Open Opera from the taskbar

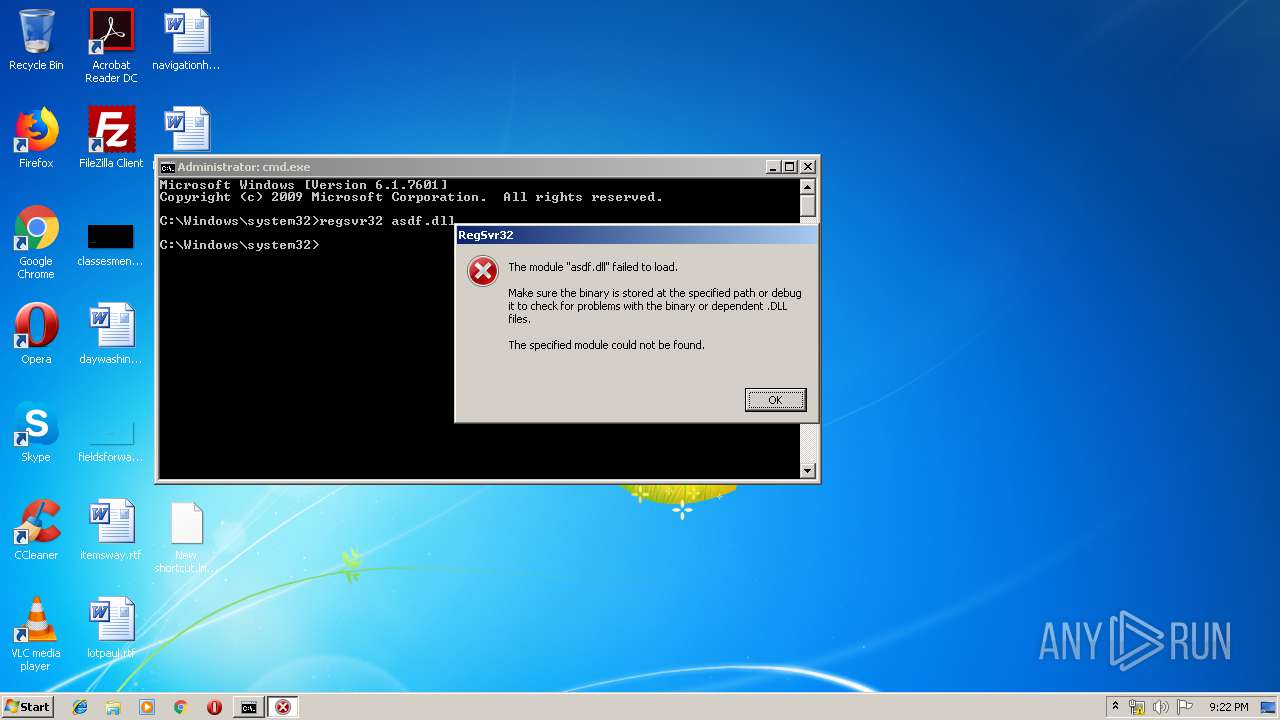pyautogui.click(x=214, y=707)
